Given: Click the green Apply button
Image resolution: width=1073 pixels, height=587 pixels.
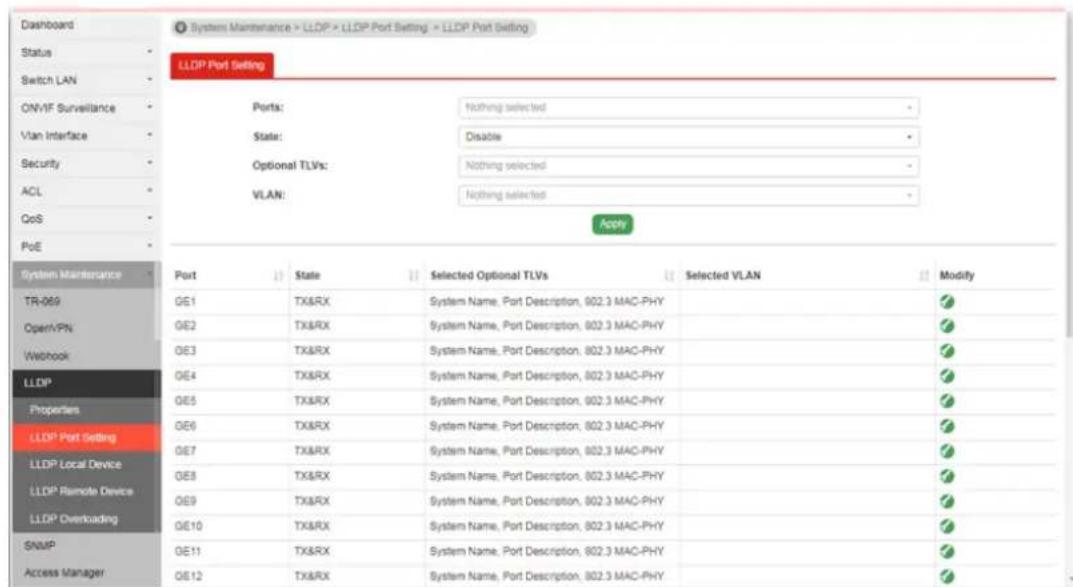Looking at the screenshot, I should [612, 224].
